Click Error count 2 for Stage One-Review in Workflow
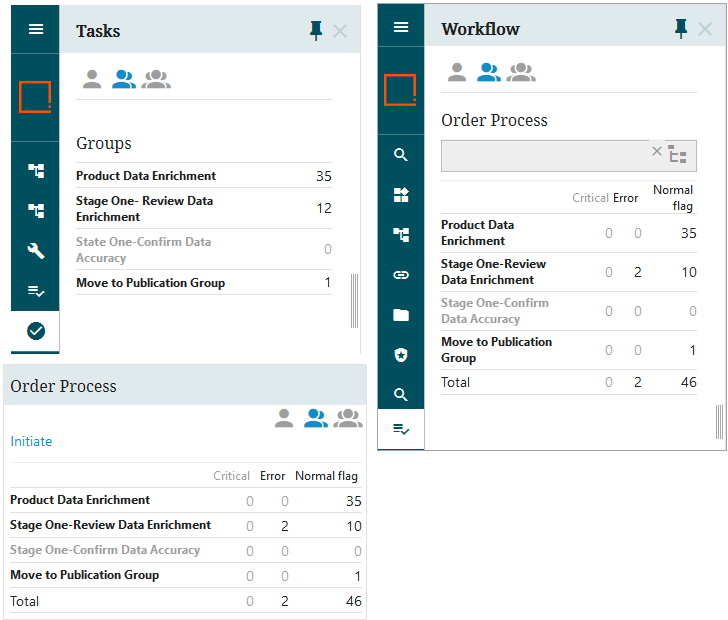Viewport: 728px width, 620px height. pyautogui.click(x=638, y=272)
